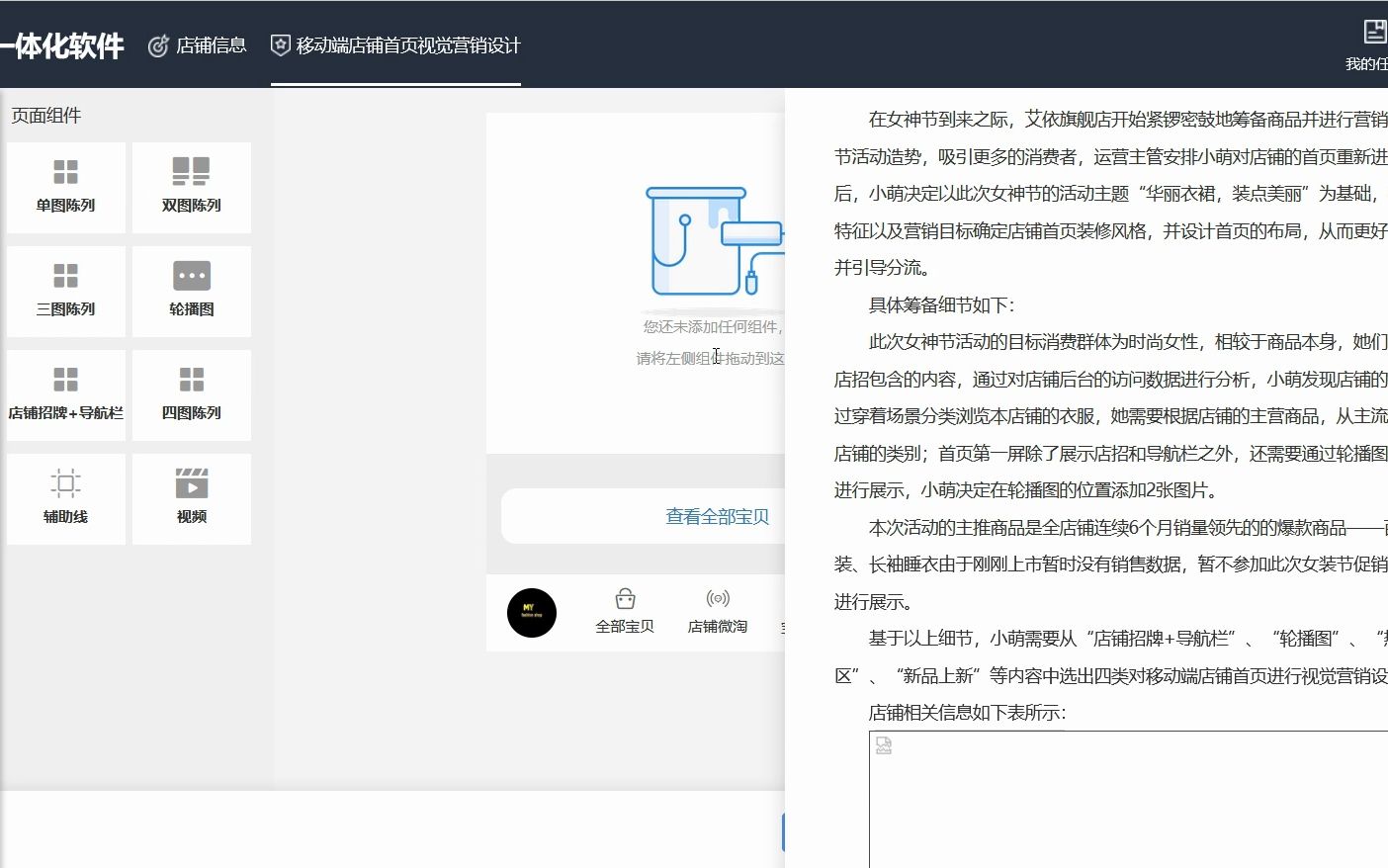
Task: Select the 店铺招牌+导航栏 component
Action: click(65, 378)
